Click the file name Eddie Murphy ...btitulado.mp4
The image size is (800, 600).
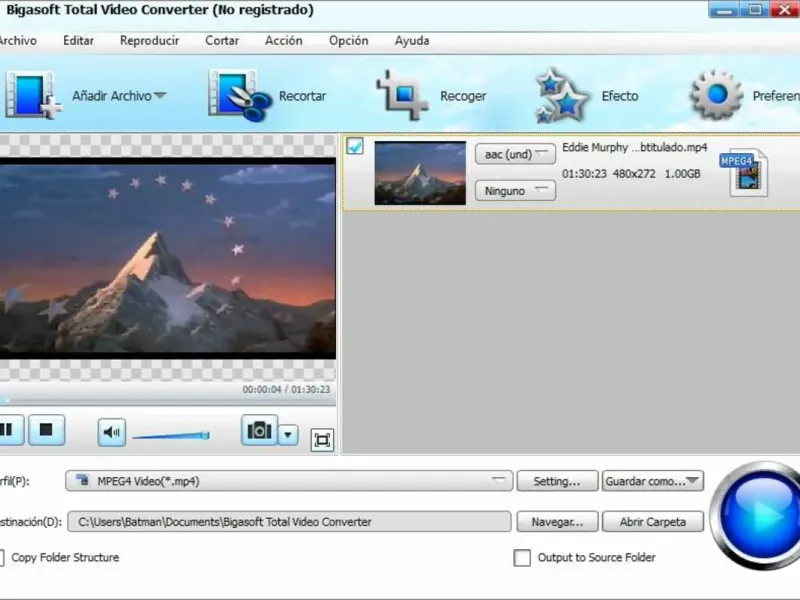point(635,147)
